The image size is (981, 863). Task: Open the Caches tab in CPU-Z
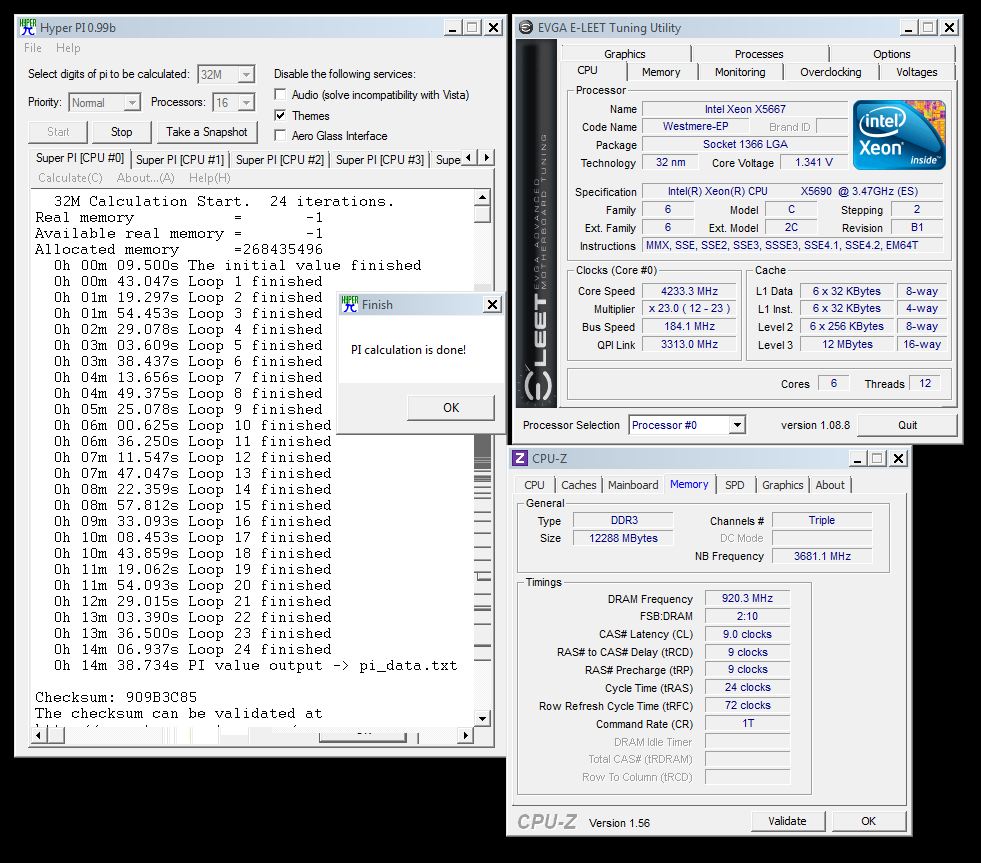579,485
